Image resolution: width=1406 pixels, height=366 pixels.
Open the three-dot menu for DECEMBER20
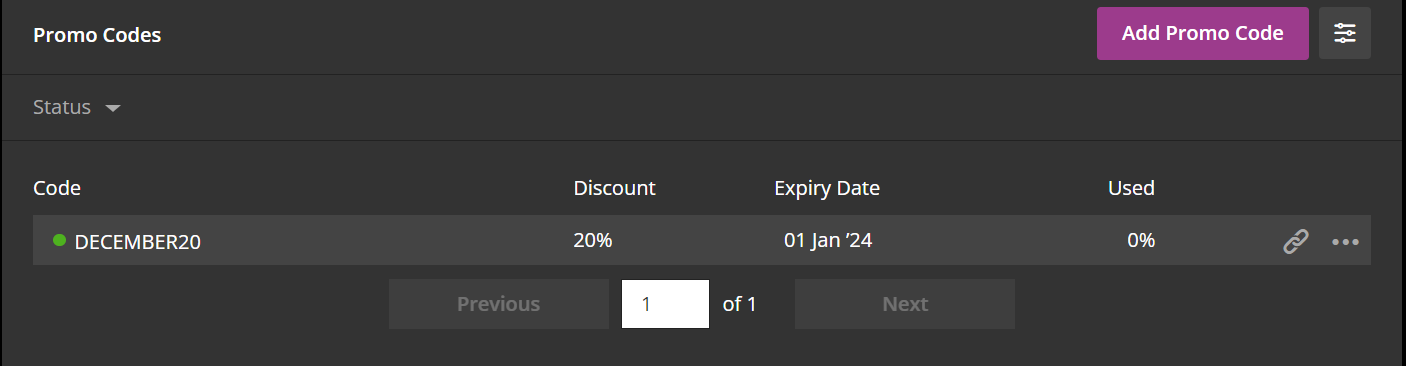[1345, 242]
